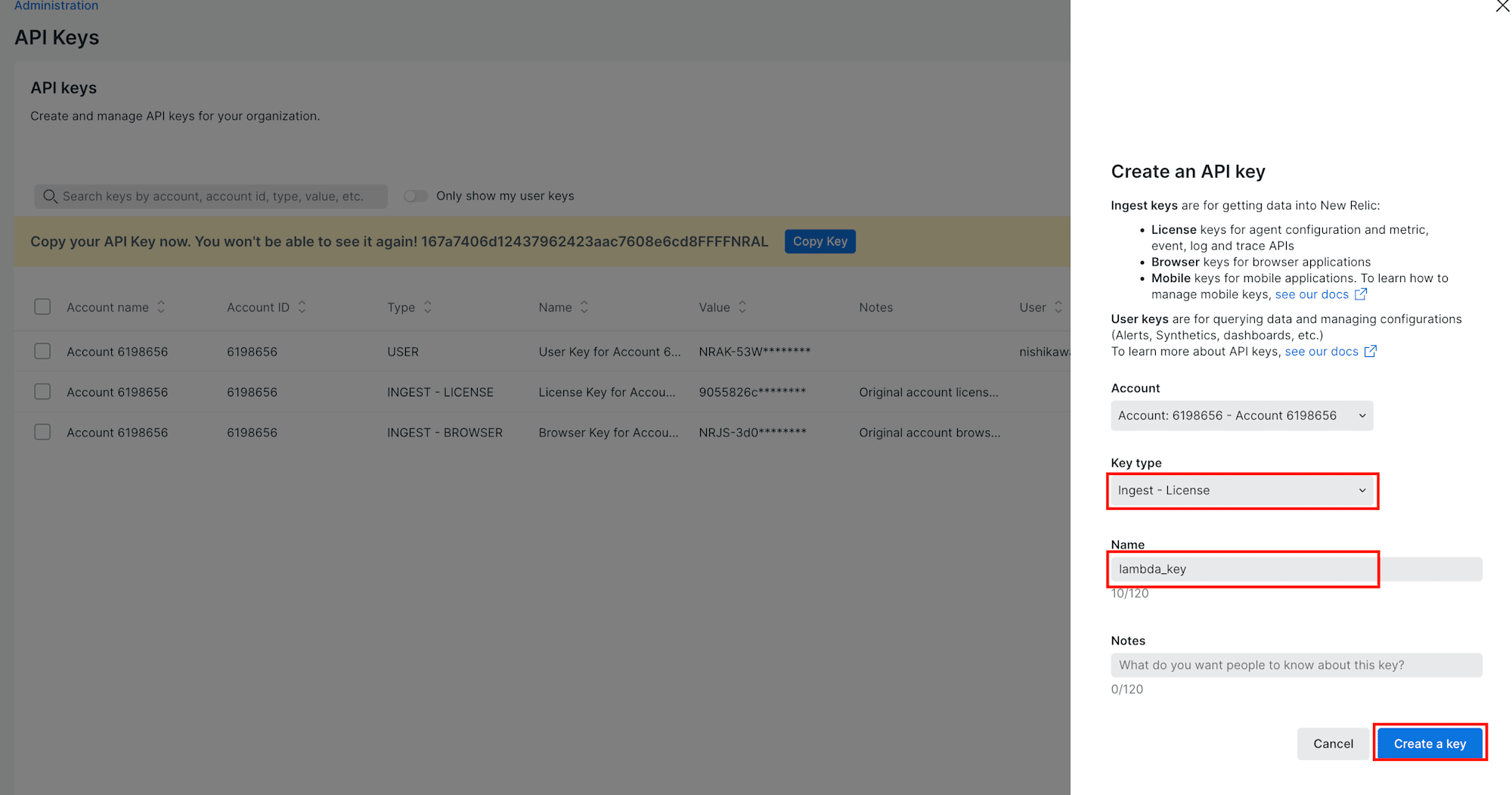Click 'User Key for Account 6...' name

point(609,352)
